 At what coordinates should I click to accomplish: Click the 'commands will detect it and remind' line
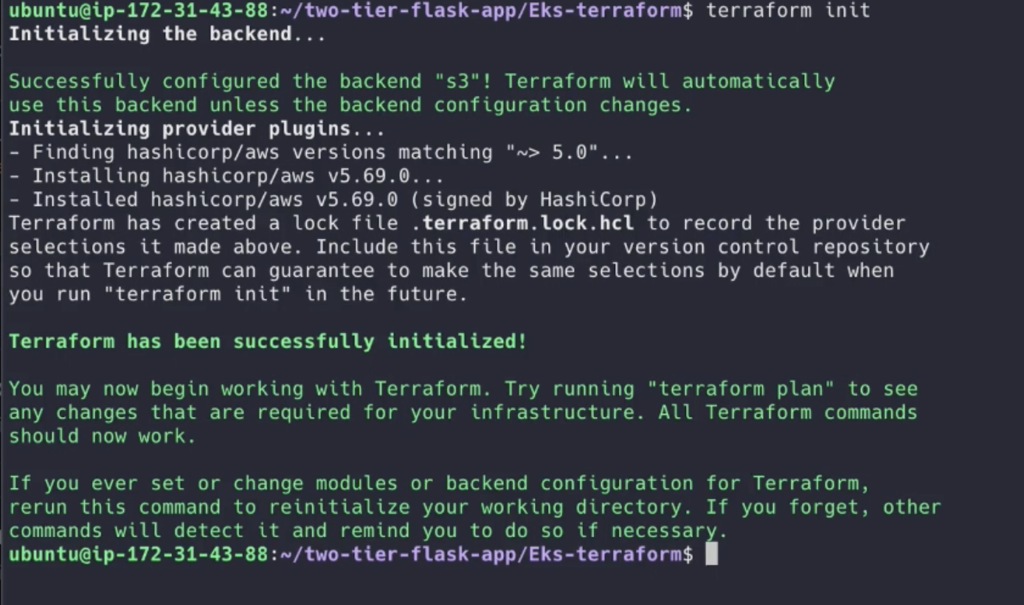pos(368,531)
